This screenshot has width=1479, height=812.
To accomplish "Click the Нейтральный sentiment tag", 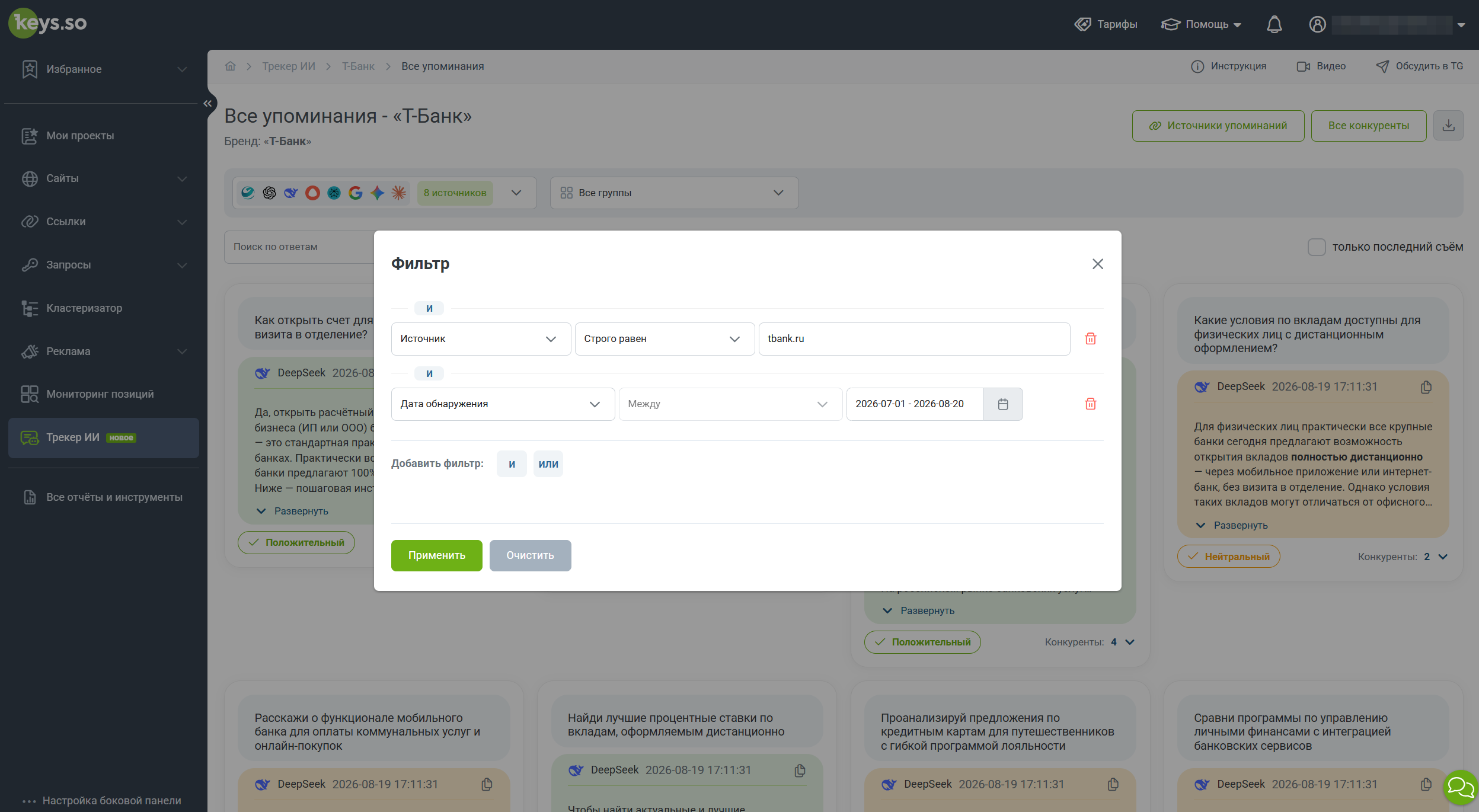I will [x=1228, y=557].
